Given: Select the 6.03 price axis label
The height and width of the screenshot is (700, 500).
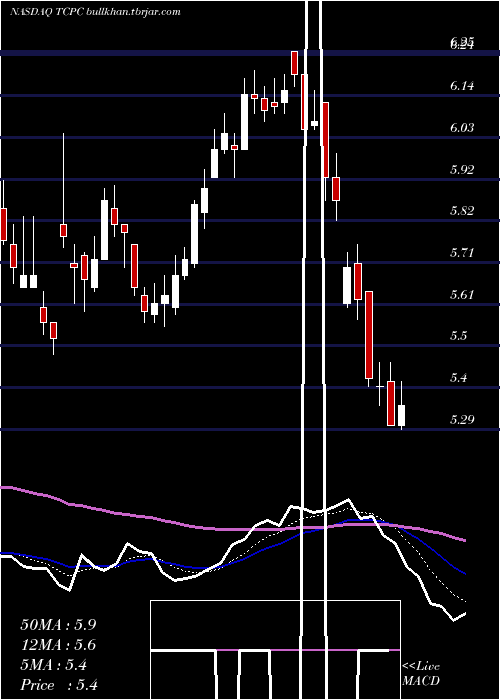Looking at the screenshot, I should coord(462,128).
